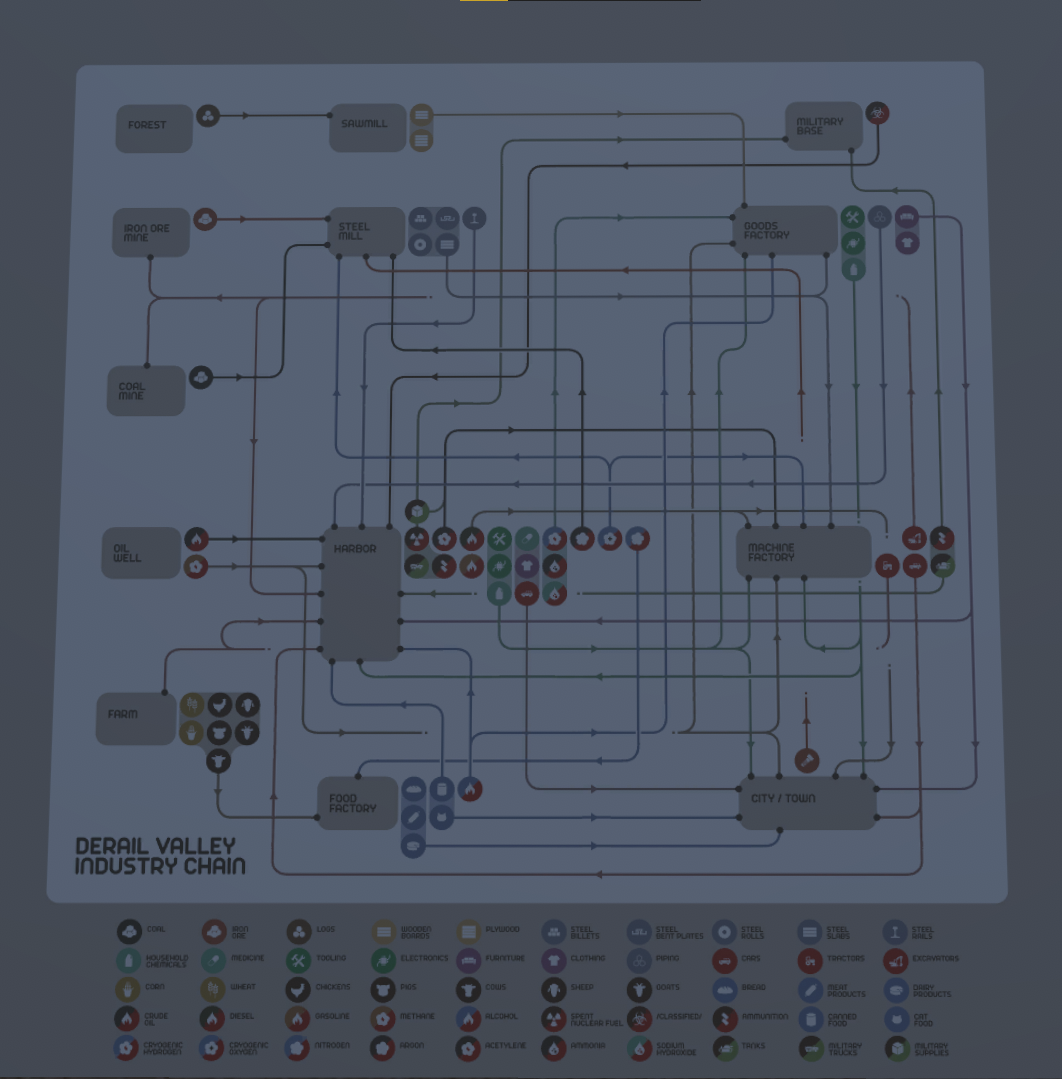Click the Meat Products legend icon

tap(810, 990)
